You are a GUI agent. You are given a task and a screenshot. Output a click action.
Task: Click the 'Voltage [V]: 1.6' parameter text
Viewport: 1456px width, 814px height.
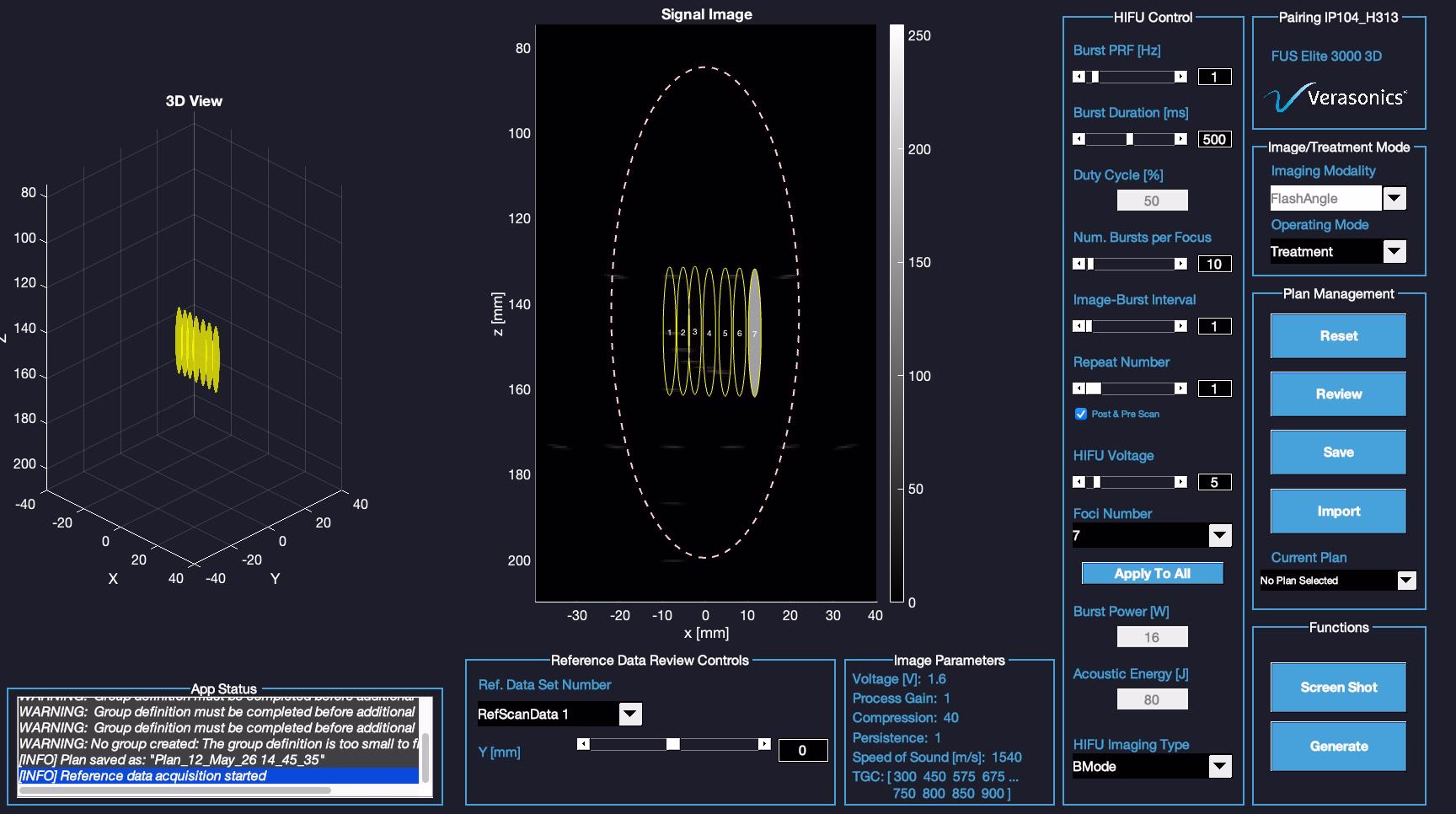[898, 678]
